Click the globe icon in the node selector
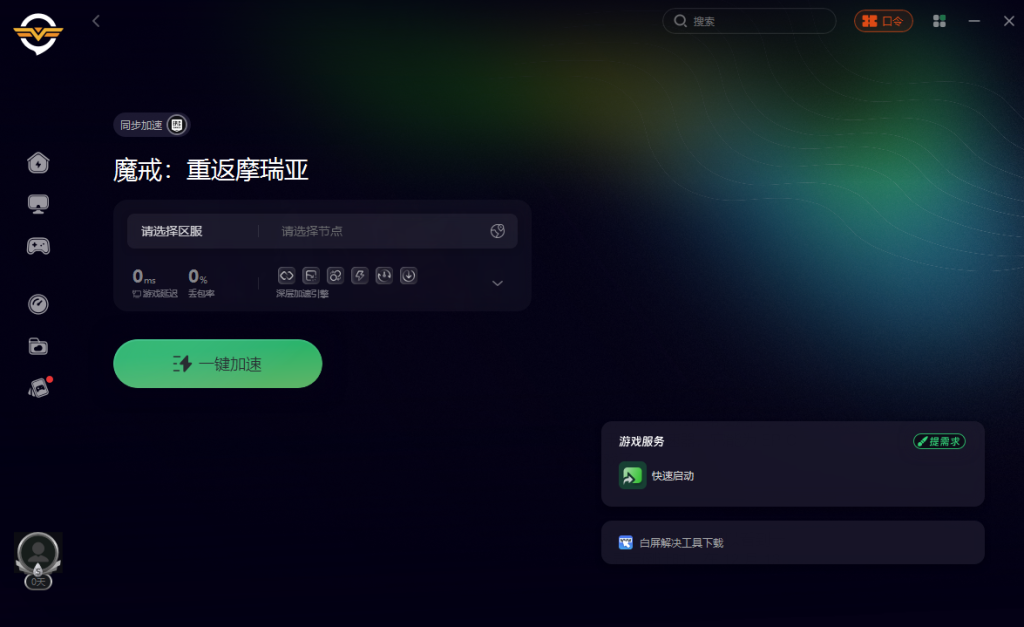 (x=498, y=231)
